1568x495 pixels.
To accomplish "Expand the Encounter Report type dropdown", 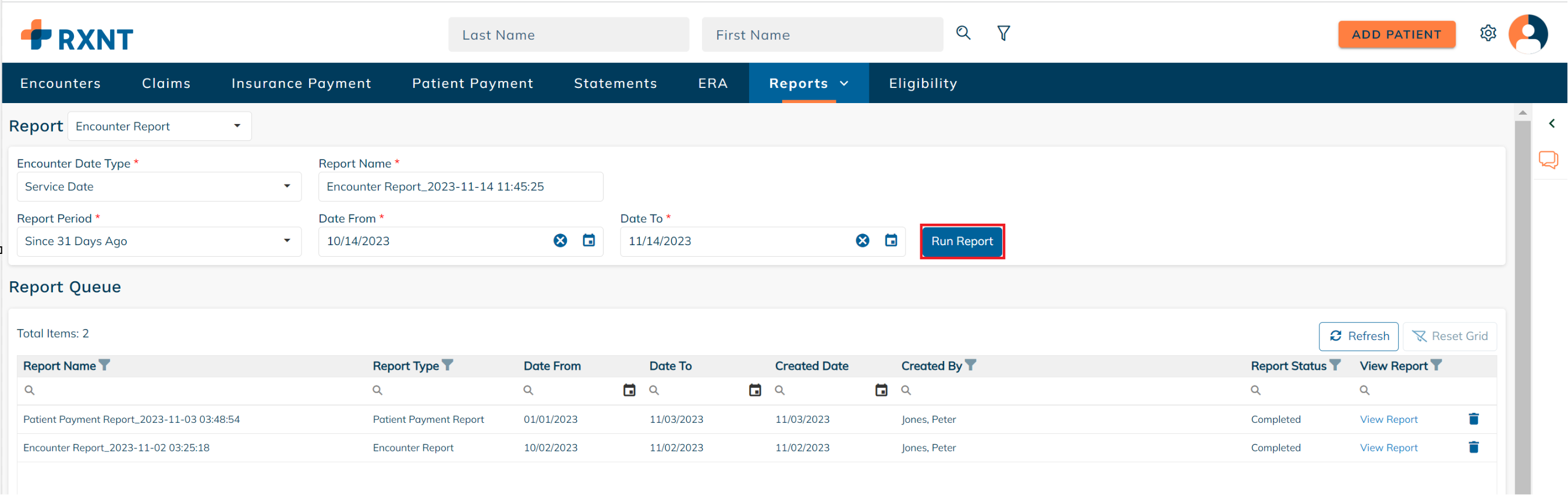I will [x=237, y=126].
